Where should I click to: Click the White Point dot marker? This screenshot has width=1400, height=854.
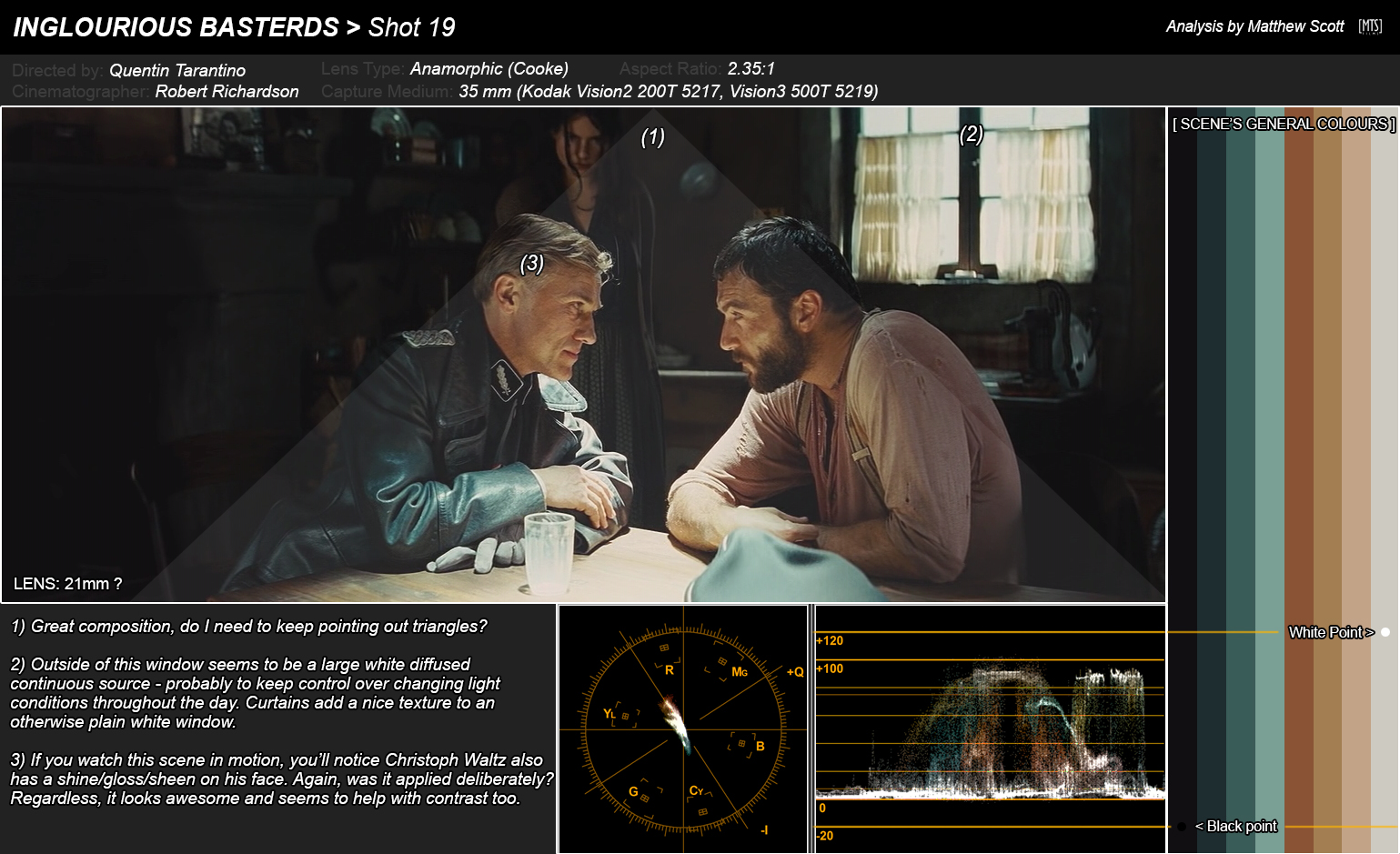pos(1385,632)
